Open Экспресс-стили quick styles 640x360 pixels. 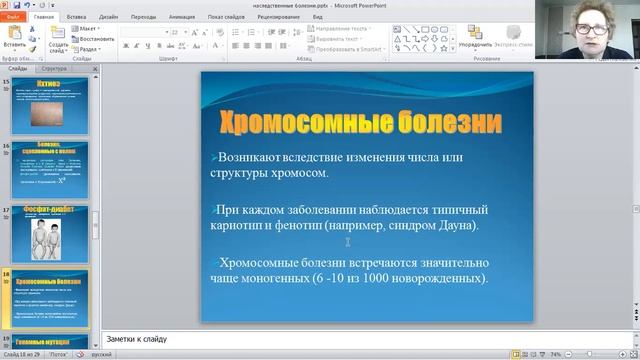point(513,37)
